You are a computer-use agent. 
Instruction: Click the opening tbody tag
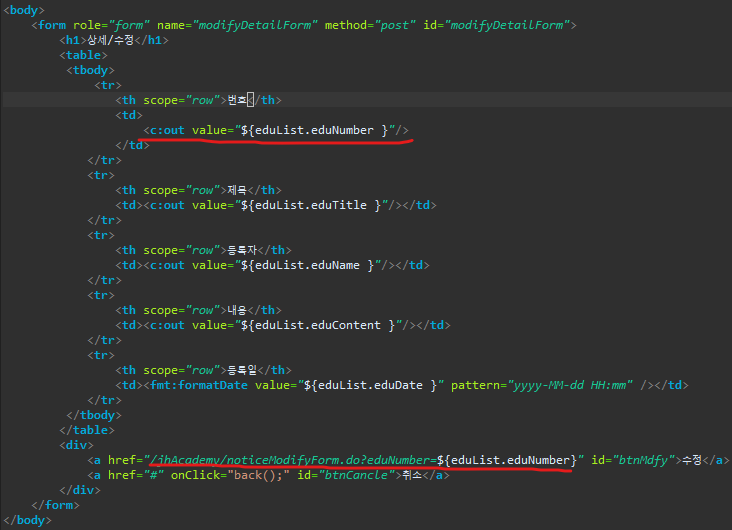tap(91, 70)
